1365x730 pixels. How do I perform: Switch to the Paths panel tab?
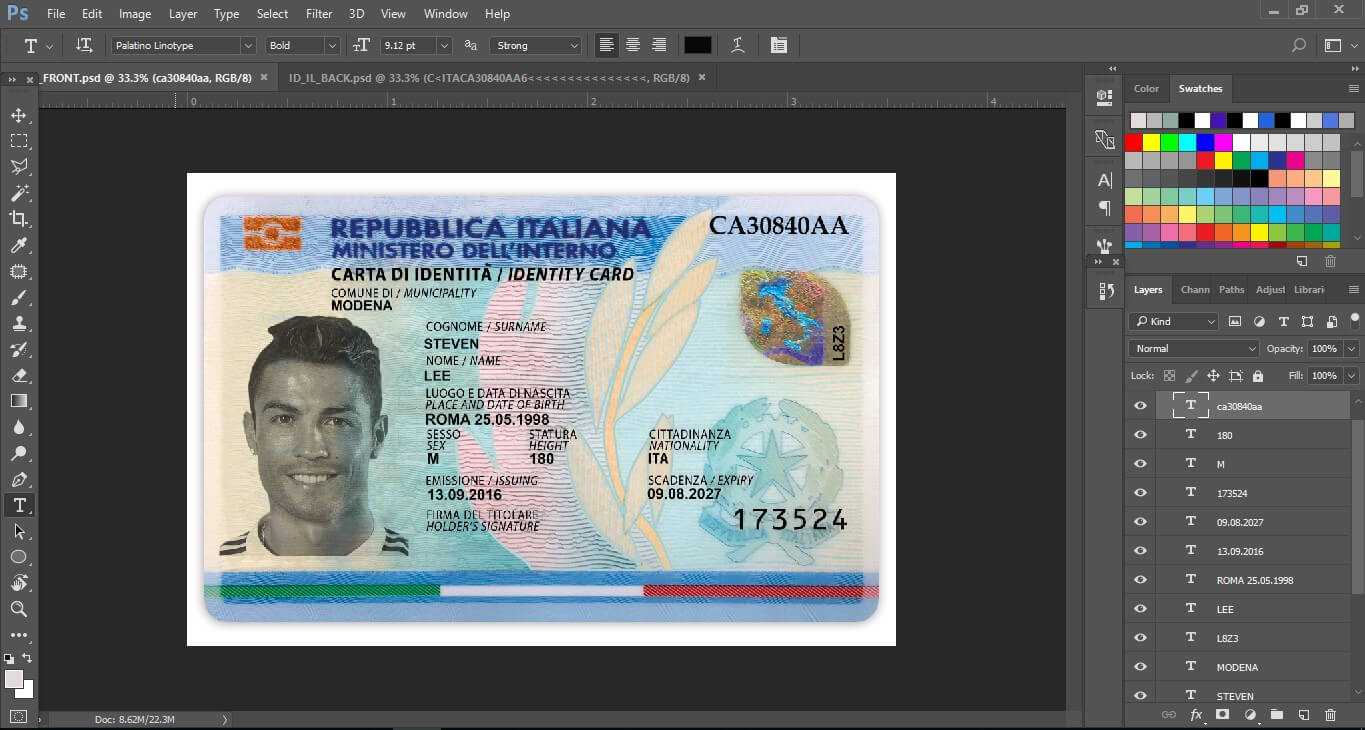coord(1232,289)
